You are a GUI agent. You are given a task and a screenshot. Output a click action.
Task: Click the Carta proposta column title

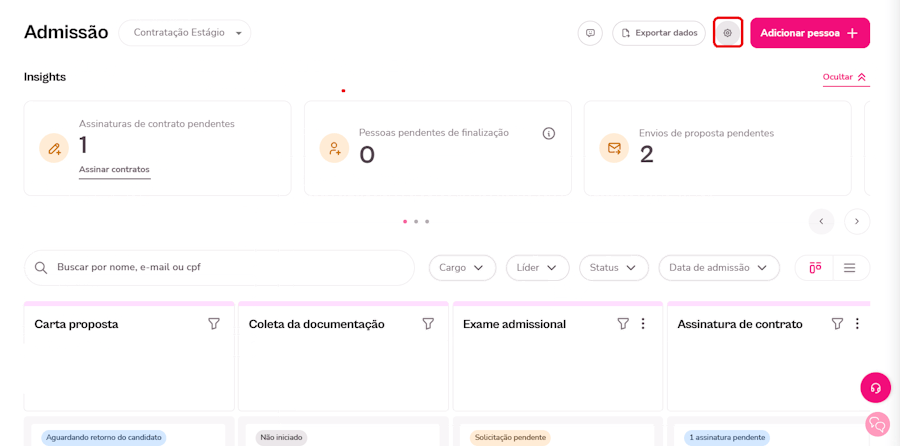(x=76, y=324)
